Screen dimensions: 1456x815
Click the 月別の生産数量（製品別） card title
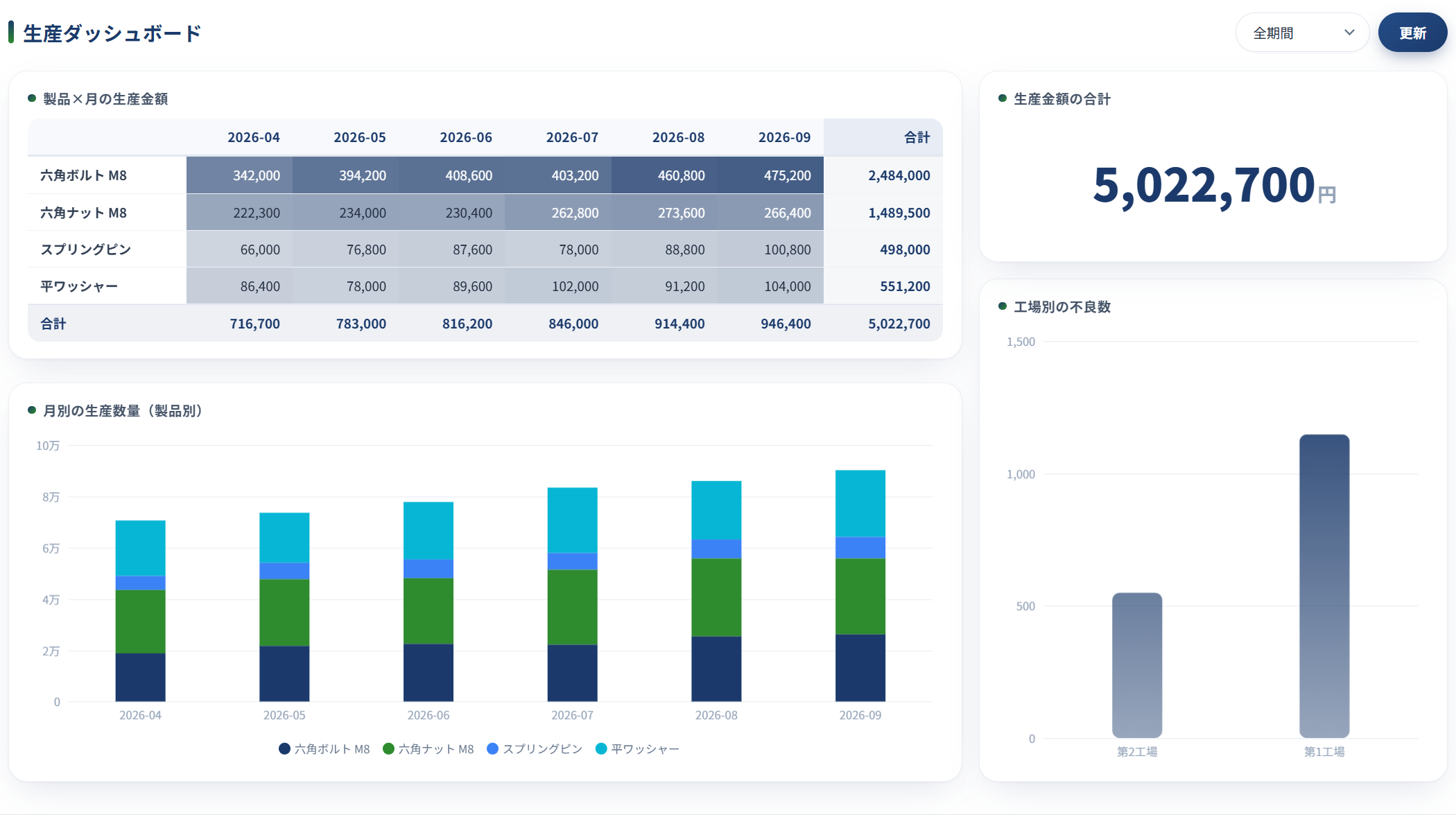[x=123, y=411]
